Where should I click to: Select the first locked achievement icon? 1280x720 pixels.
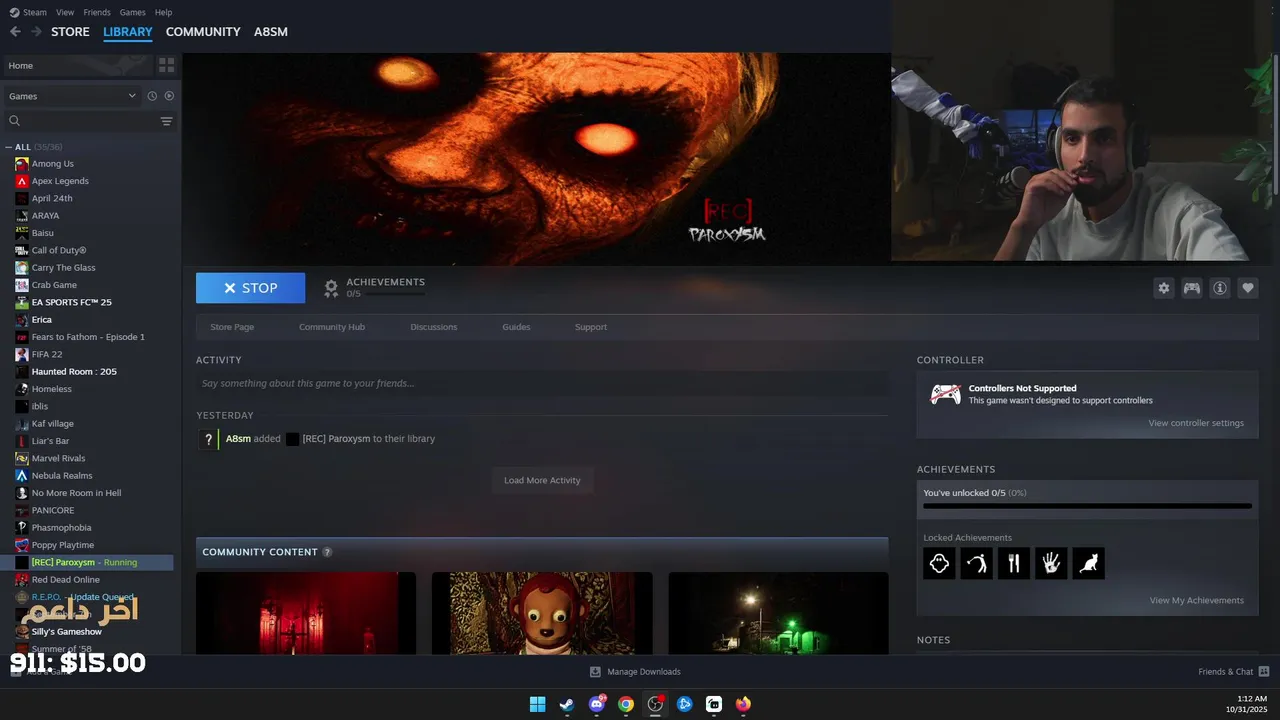coord(939,563)
